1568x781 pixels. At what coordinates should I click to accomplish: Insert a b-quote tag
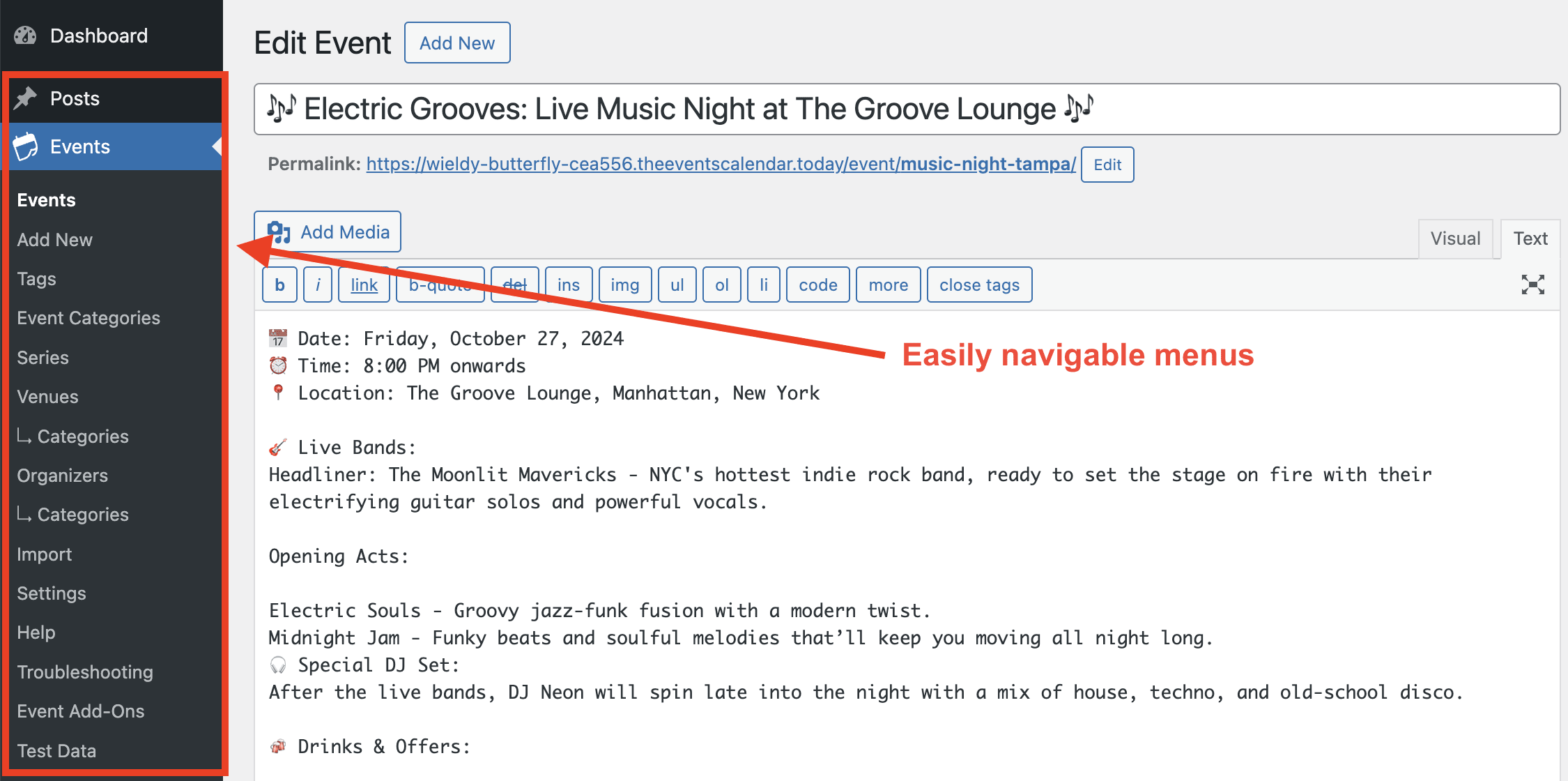pos(440,285)
